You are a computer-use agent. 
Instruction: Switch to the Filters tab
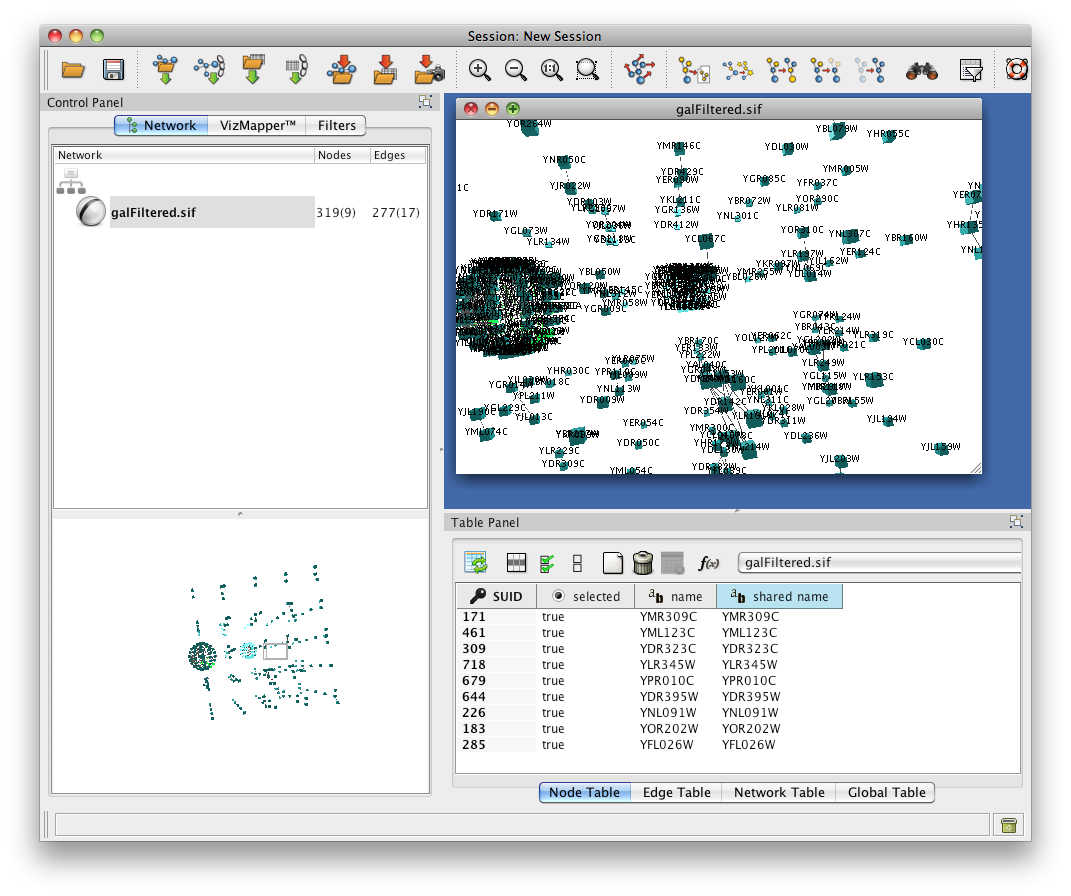tap(337, 125)
